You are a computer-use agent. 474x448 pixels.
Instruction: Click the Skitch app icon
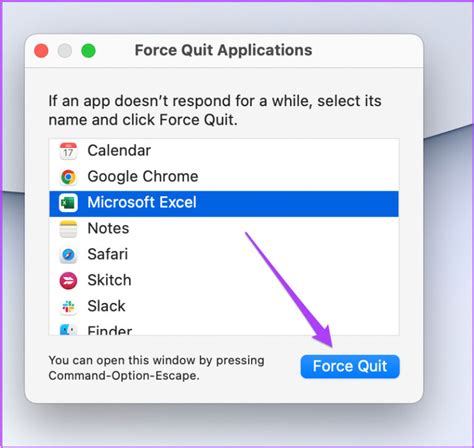(x=68, y=281)
